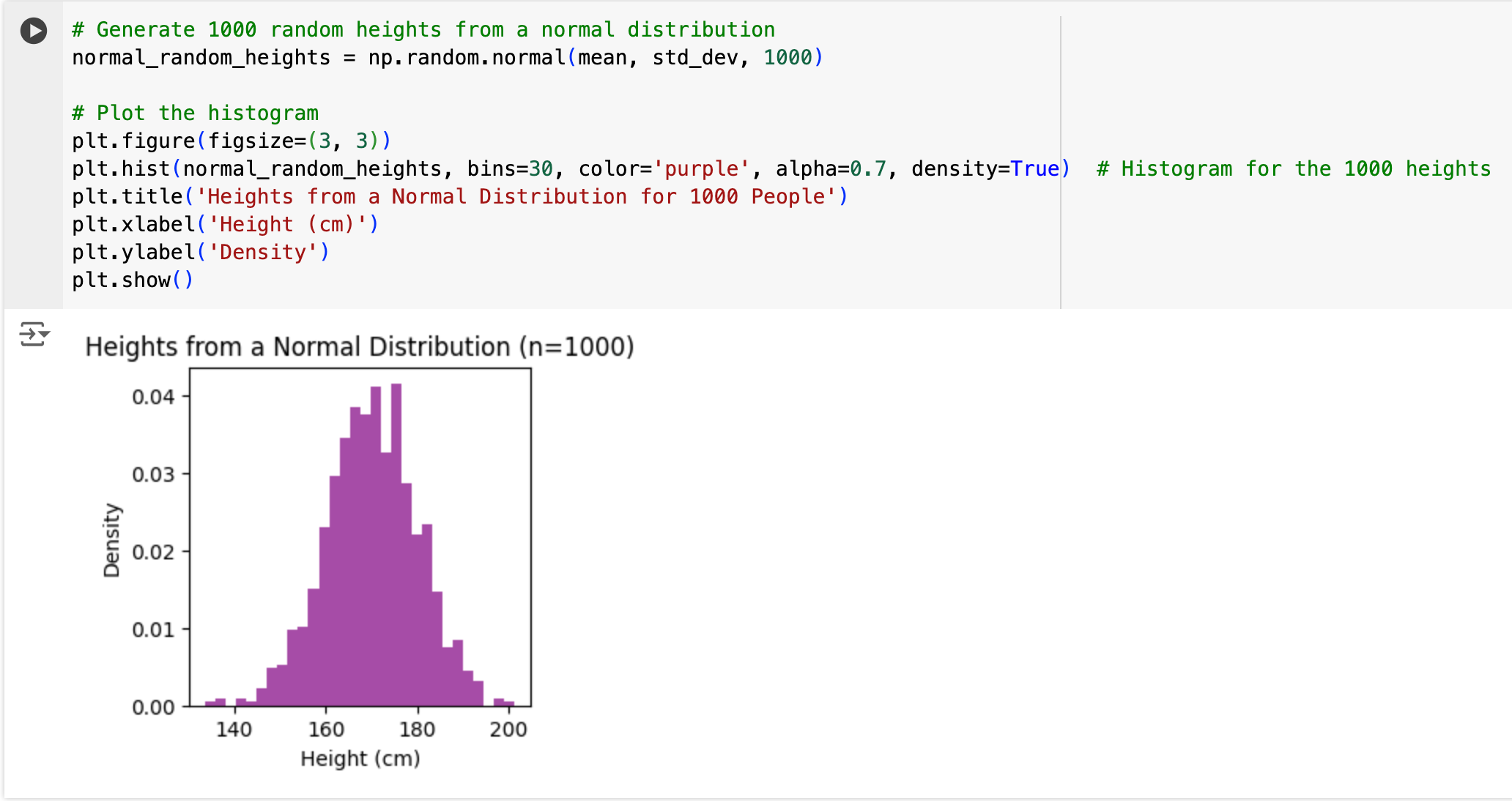Image resolution: width=1512 pixels, height=801 pixels.
Task: Toggle the cell output options icon
Action: point(34,334)
